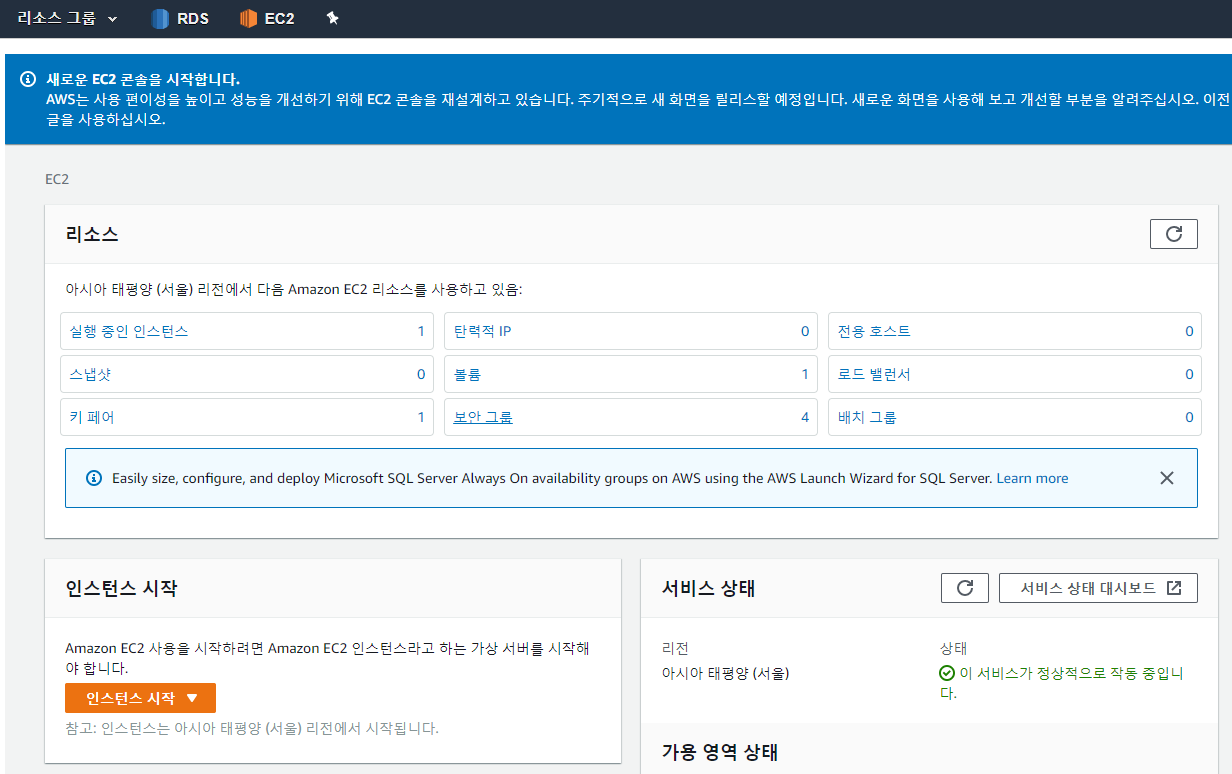
Task: Click the EC2 breadcrumb text
Action: (57, 180)
